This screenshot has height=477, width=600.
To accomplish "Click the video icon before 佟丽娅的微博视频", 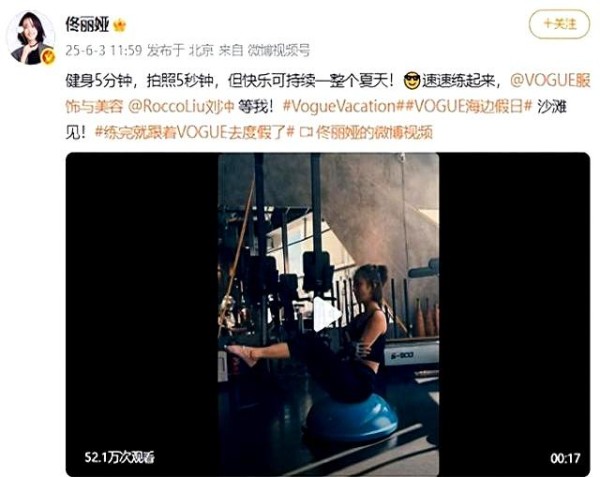I will tap(307, 132).
